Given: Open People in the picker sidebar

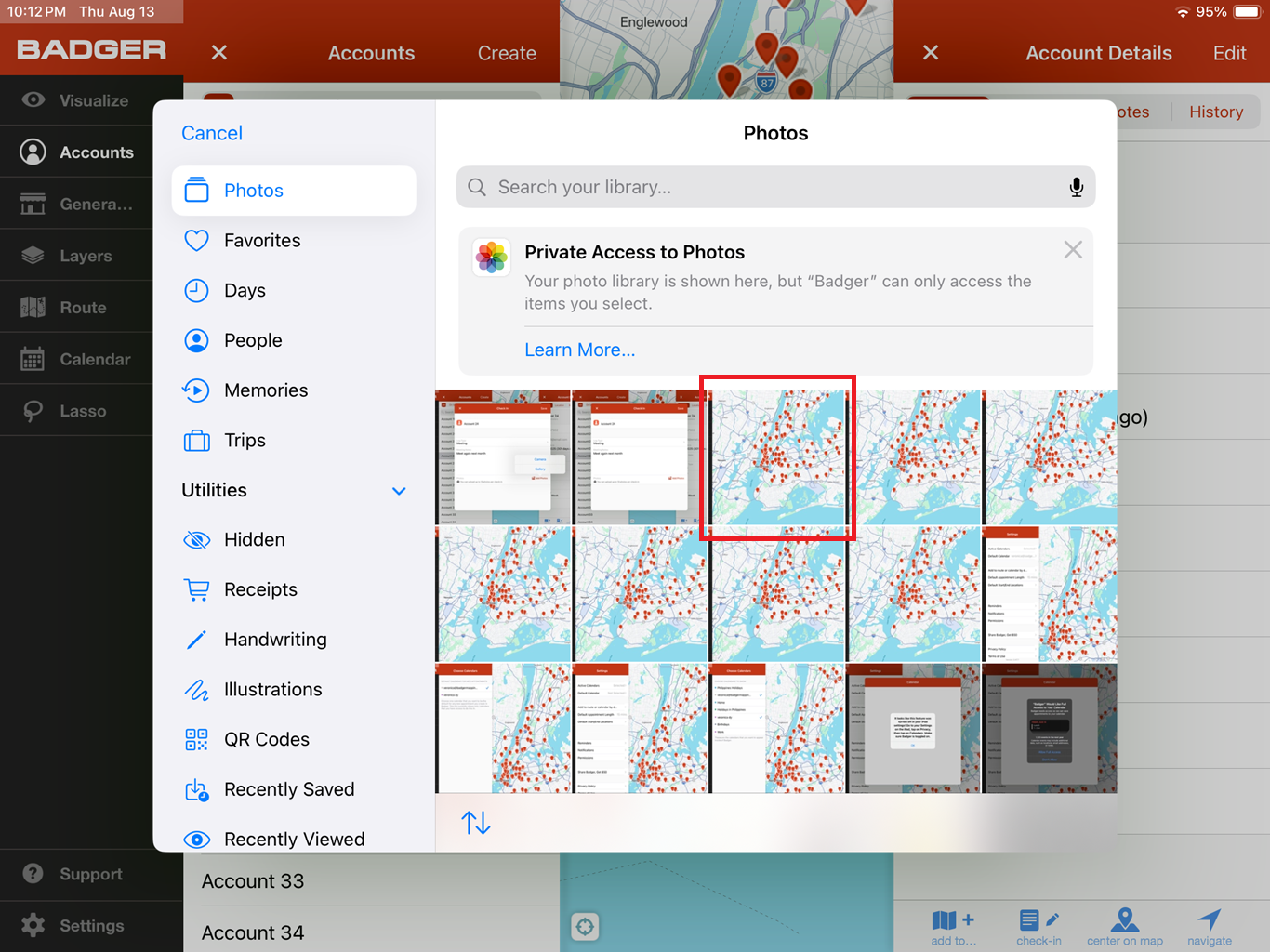Looking at the screenshot, I should click(294, 340).
